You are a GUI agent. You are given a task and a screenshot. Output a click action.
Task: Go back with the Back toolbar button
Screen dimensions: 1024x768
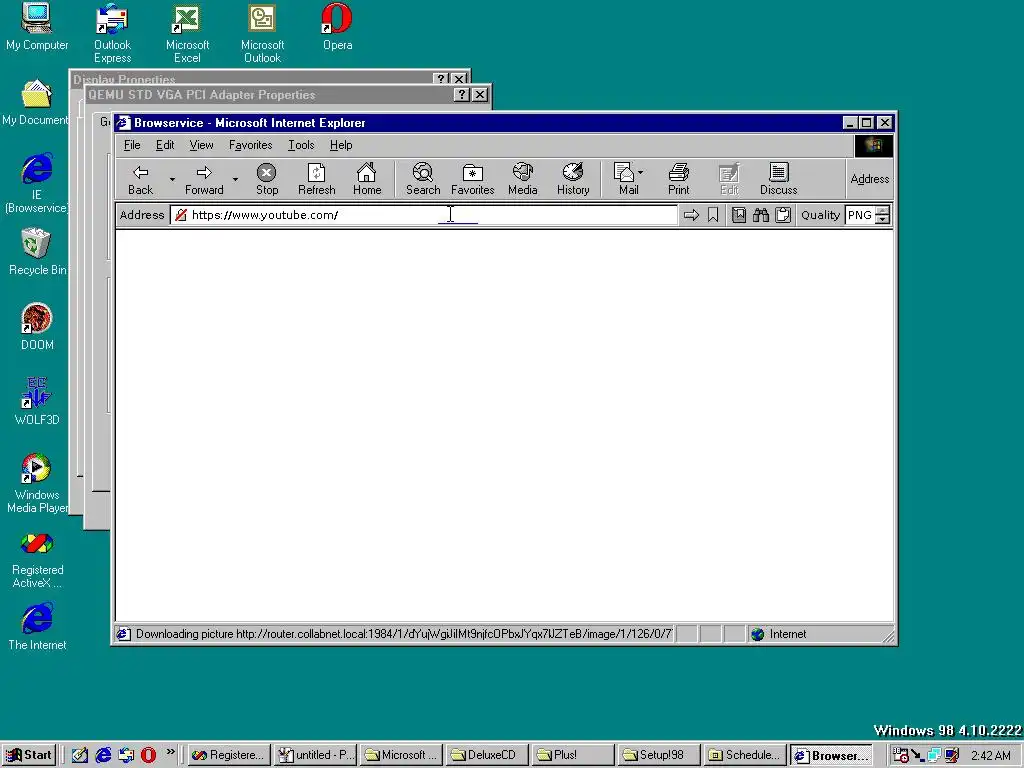(x=140, y=179)
